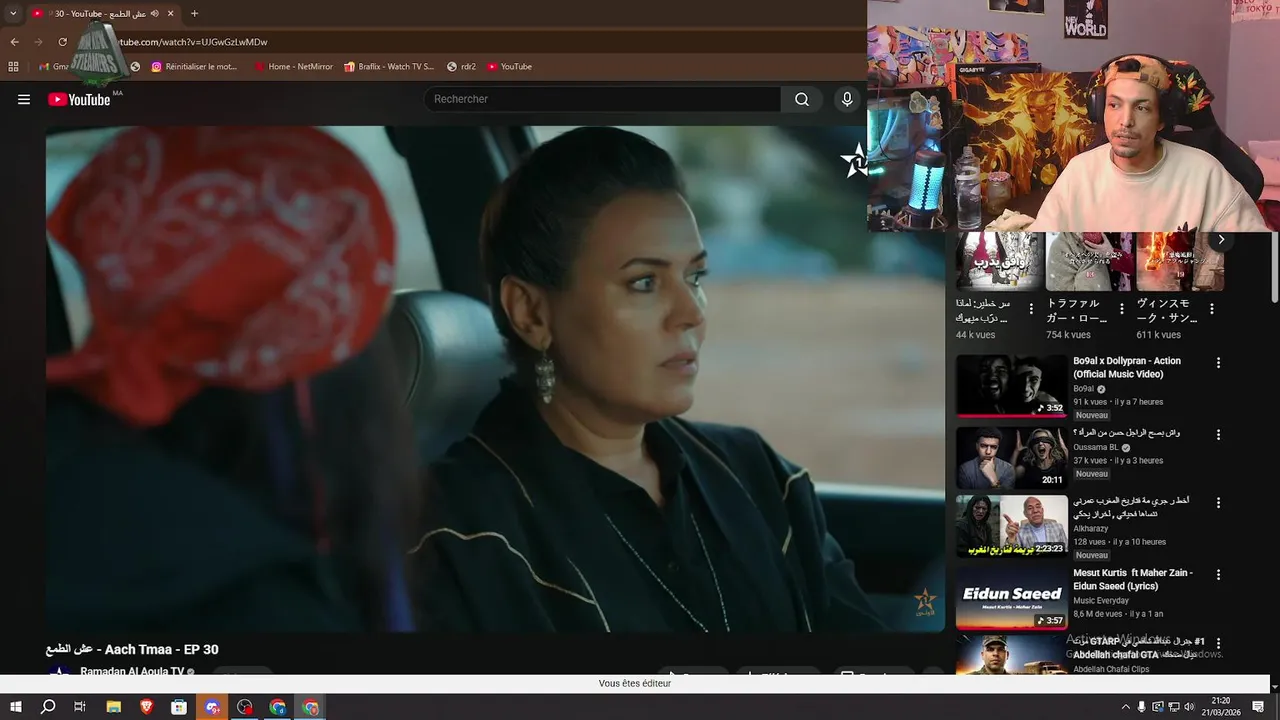Click the search magnifier button
Image resolution: width=1280 pixels, height=720 pixels.
[802, 99]
